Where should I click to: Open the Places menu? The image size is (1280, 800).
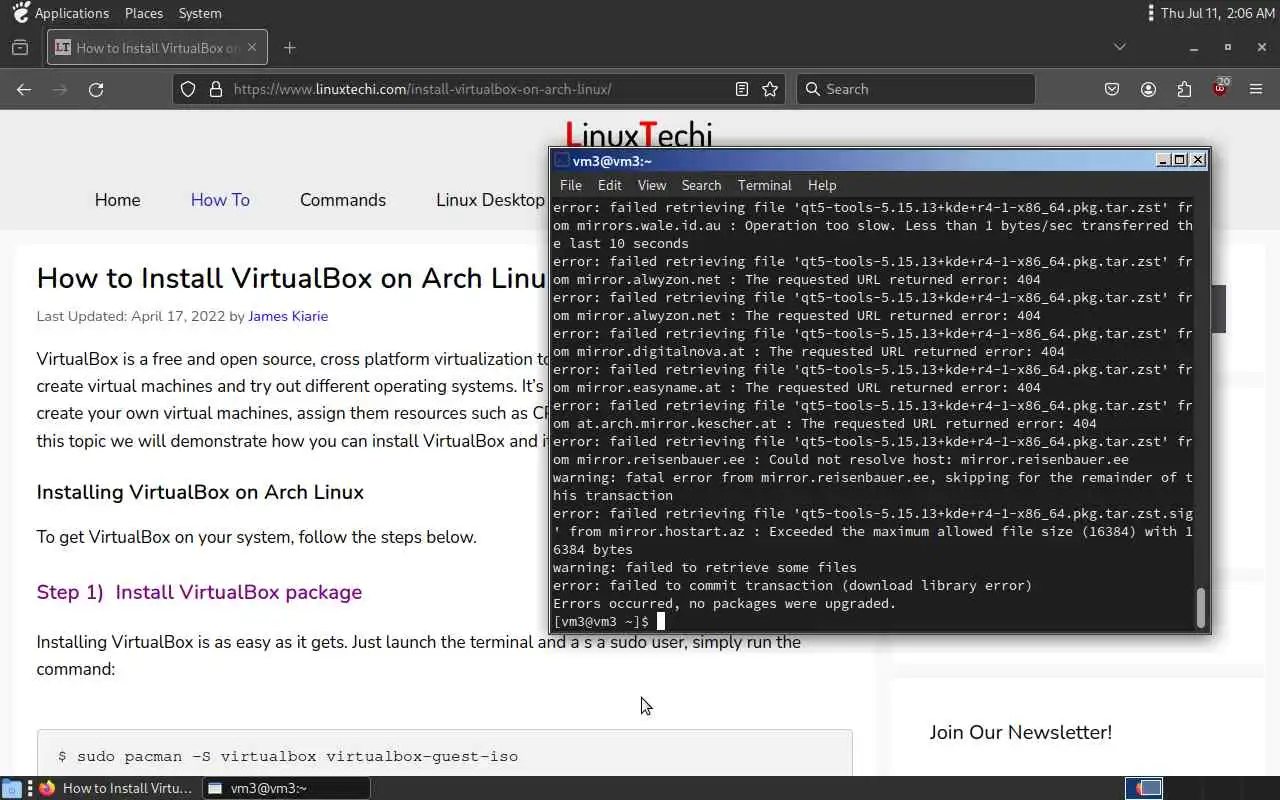(144, 13)
